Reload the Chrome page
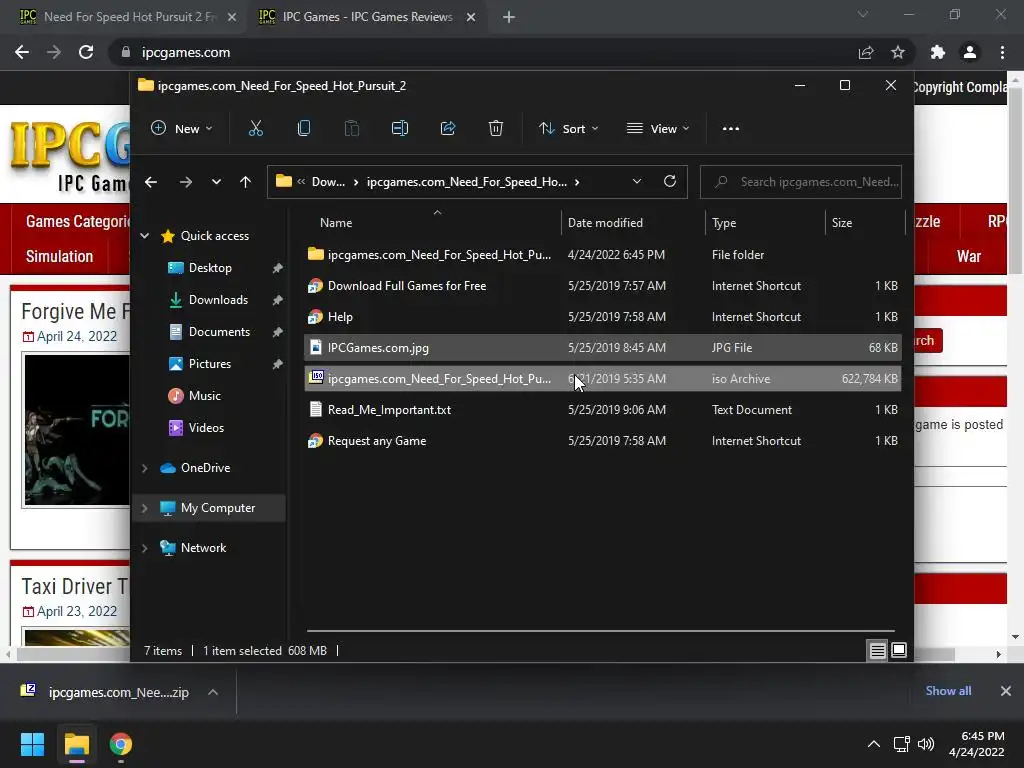This screenshot has width=1024, height=768. click(86, 52)
